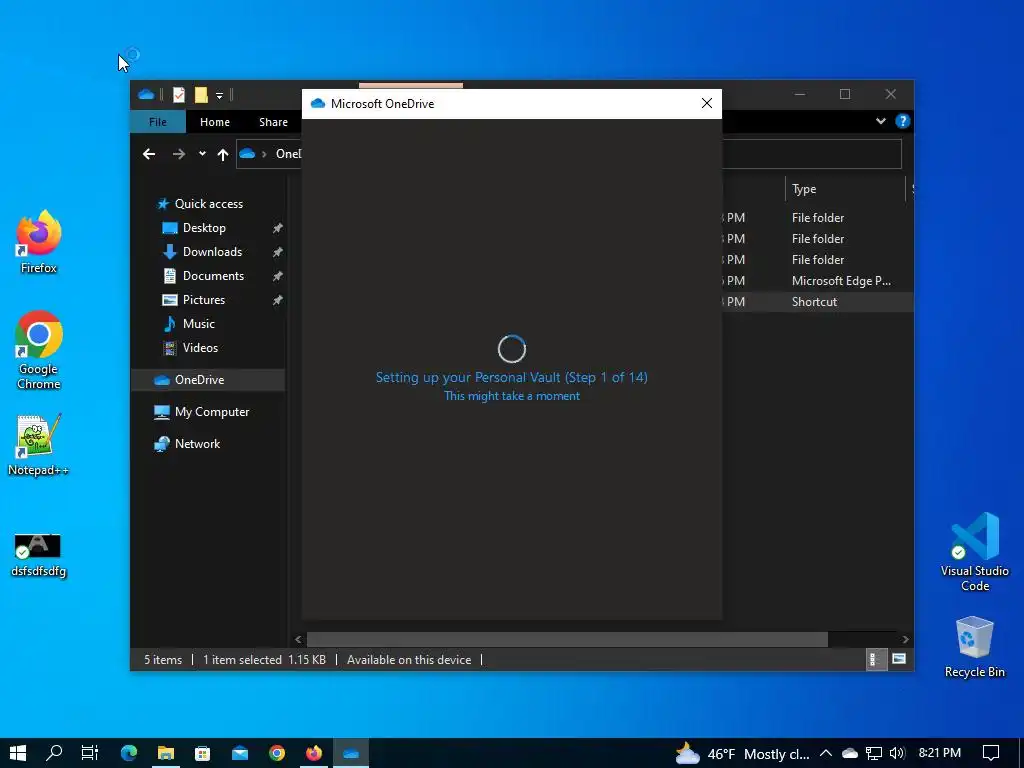The image size is (1024, 768).
Task: Open the Recycle Bin
Action: pos(974,647)
